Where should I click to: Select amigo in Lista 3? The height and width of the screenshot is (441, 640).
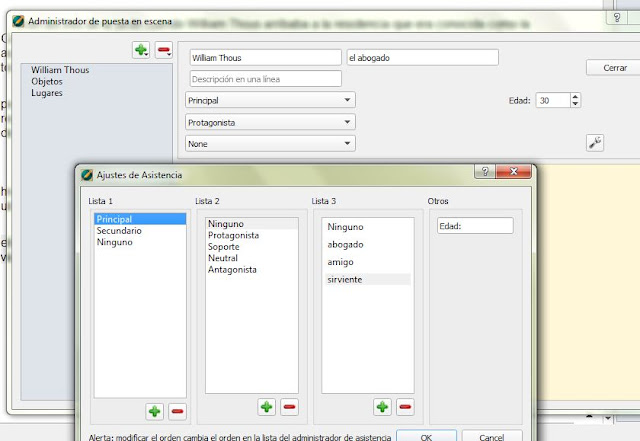[x=368, y=262]
